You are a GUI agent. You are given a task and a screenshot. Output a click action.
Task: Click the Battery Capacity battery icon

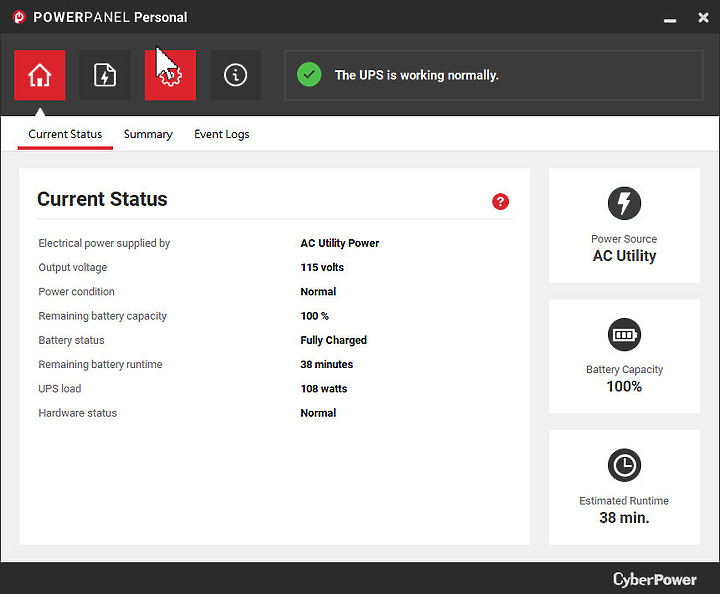(x=624, y=334)
